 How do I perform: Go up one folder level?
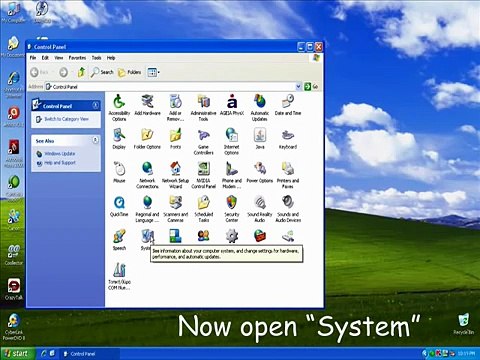81,72
